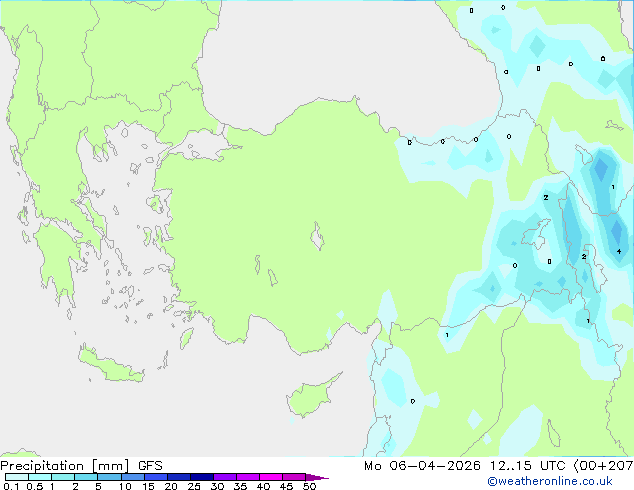Screen dimensions: 634x490
Task: Select the 10–15 mm legend color box
Action: click(132, 477)
